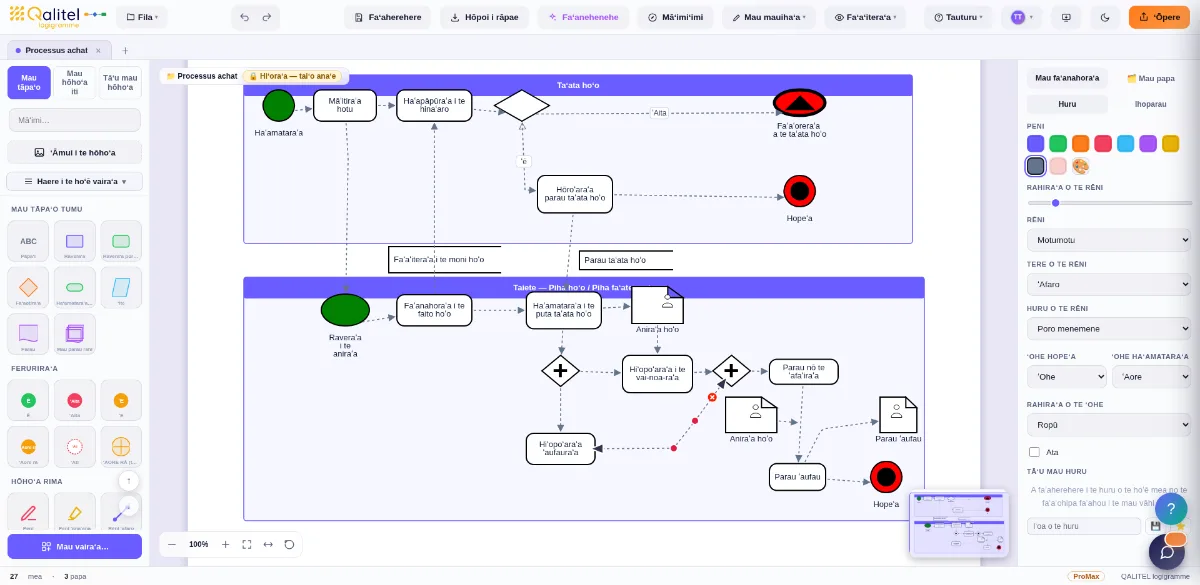The width and height of the screenshot is (1200, 585).
Task: Open the dark chat bubble button
Action: (1167, 552)
